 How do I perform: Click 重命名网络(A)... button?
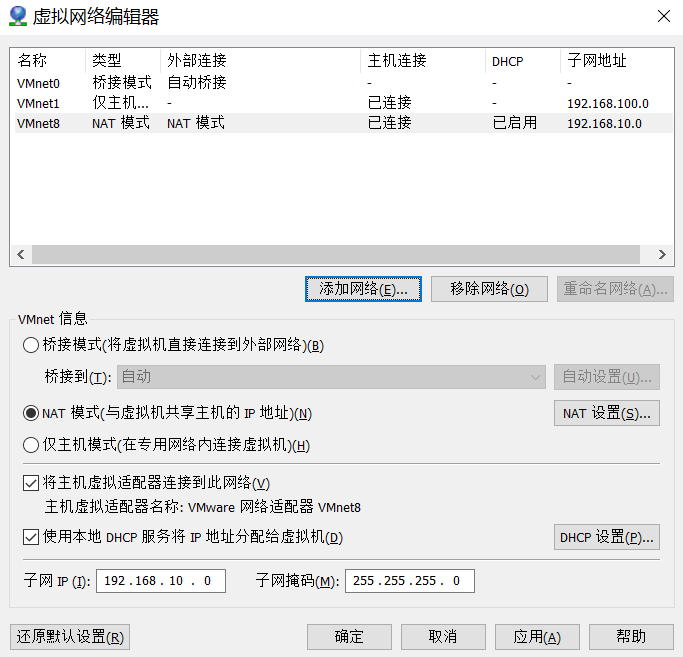coord(615,289)
